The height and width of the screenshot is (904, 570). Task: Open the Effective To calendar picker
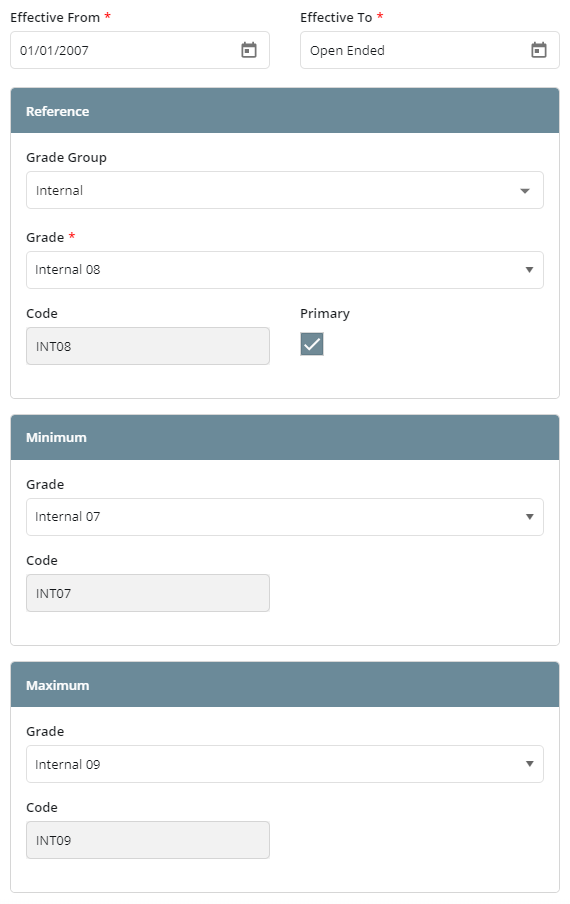[x=538, y=50]
